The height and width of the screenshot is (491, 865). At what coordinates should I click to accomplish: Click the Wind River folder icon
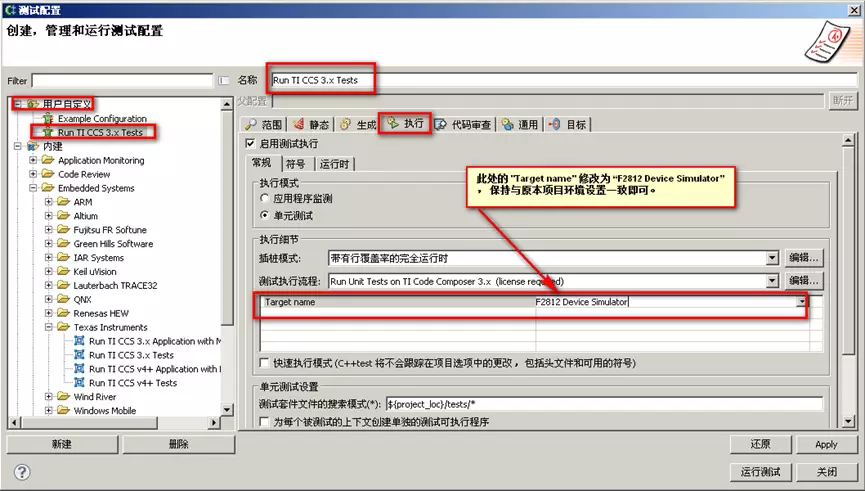63,397
